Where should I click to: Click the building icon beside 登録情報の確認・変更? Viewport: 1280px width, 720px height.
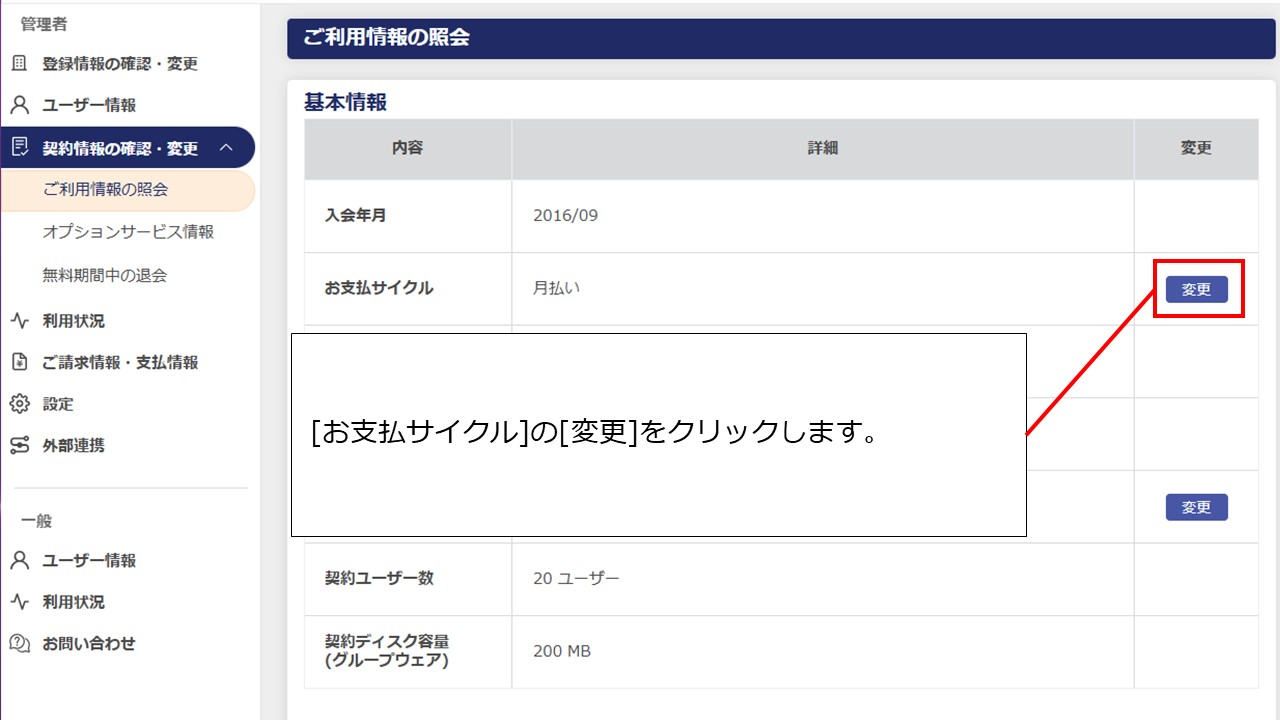point(19,64)
